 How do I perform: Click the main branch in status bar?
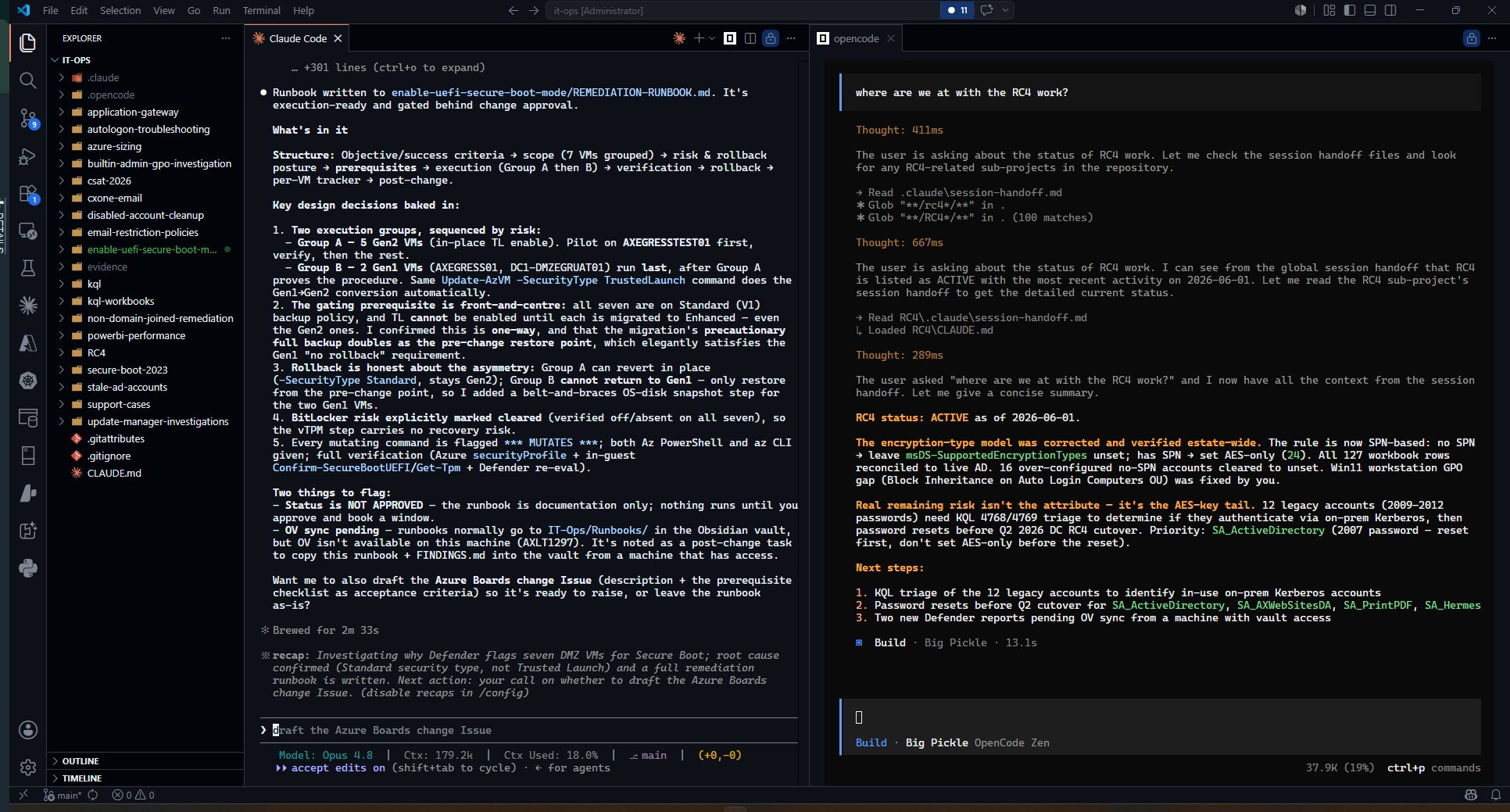(x=63, y=795)
